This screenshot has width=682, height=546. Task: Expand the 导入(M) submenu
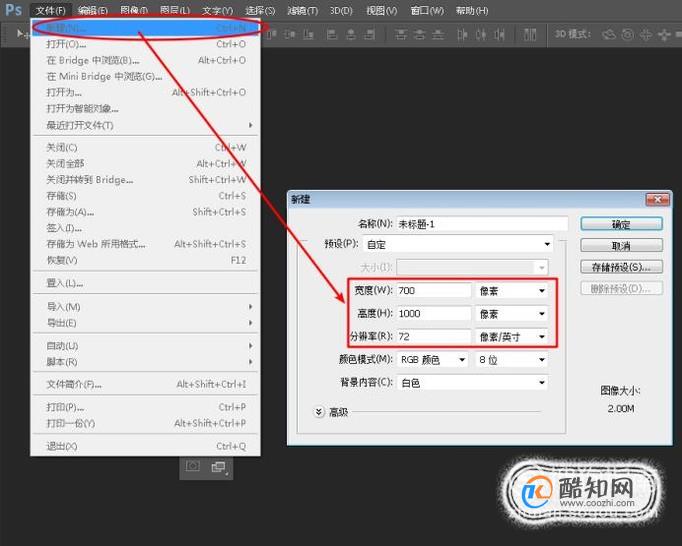coord(146,307)
